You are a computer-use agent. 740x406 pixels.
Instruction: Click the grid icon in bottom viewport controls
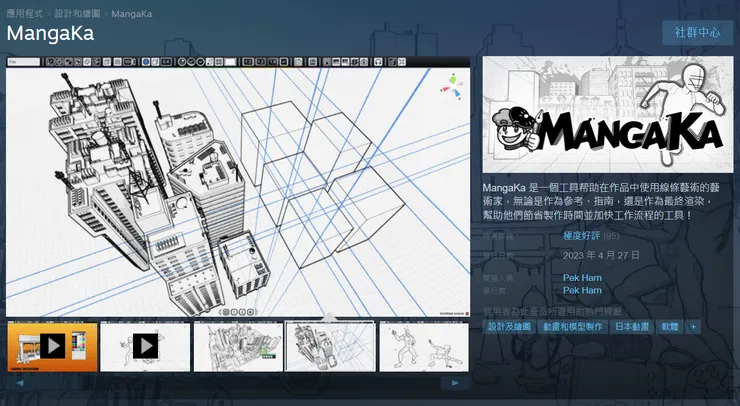click(x=226, y=312)
